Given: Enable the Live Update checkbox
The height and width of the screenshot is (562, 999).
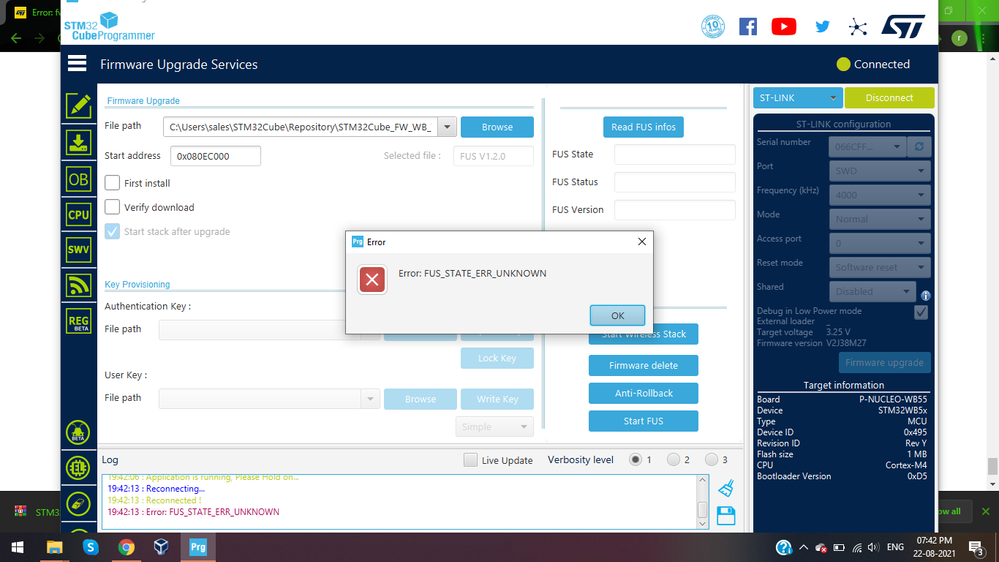Looking at the screenshot, I should click(470, 460).
